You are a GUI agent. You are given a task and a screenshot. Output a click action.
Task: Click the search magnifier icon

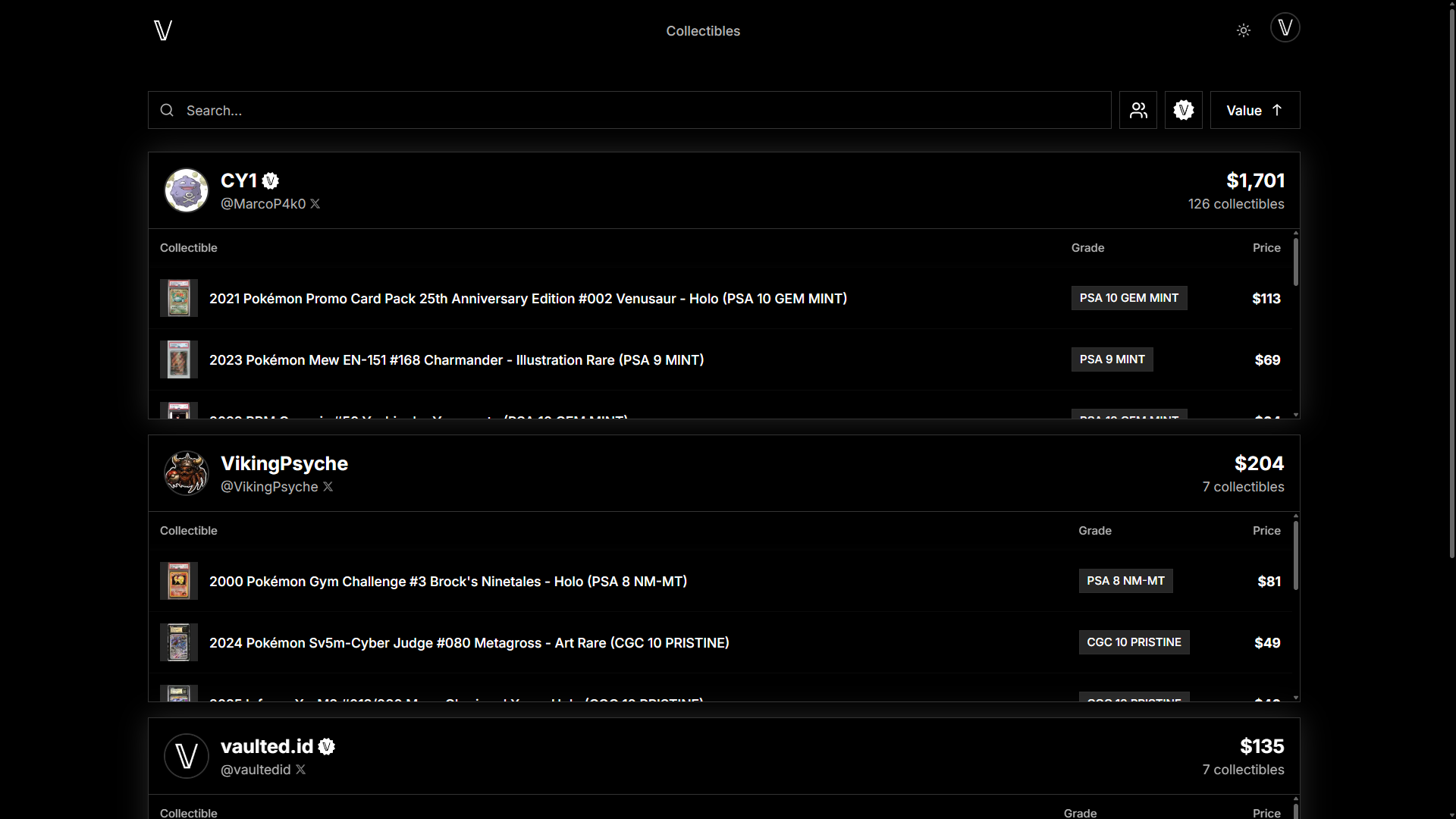(x=167, y=110)
